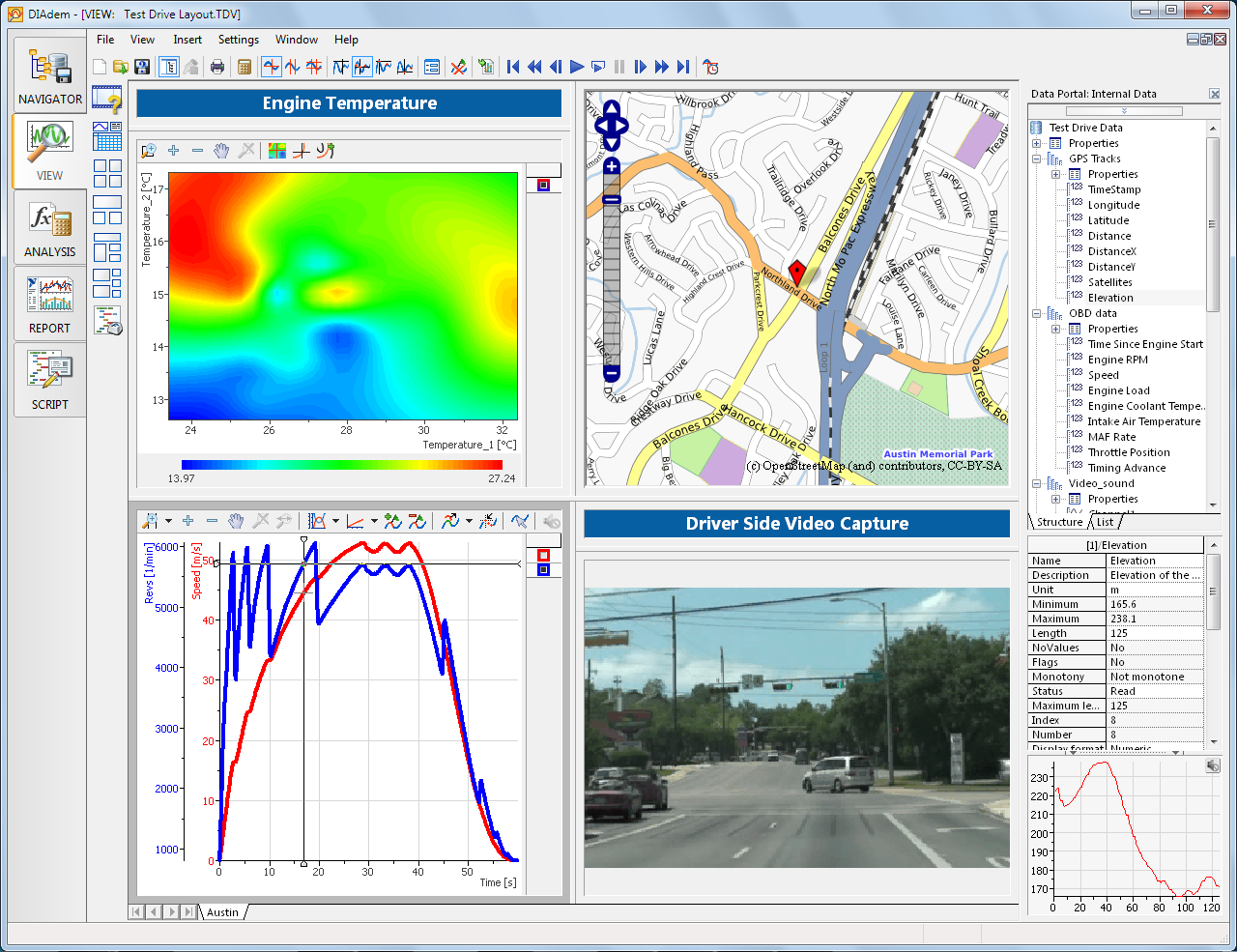
Task: Click the print icon in main toolbar
Action: coord(217,67)
